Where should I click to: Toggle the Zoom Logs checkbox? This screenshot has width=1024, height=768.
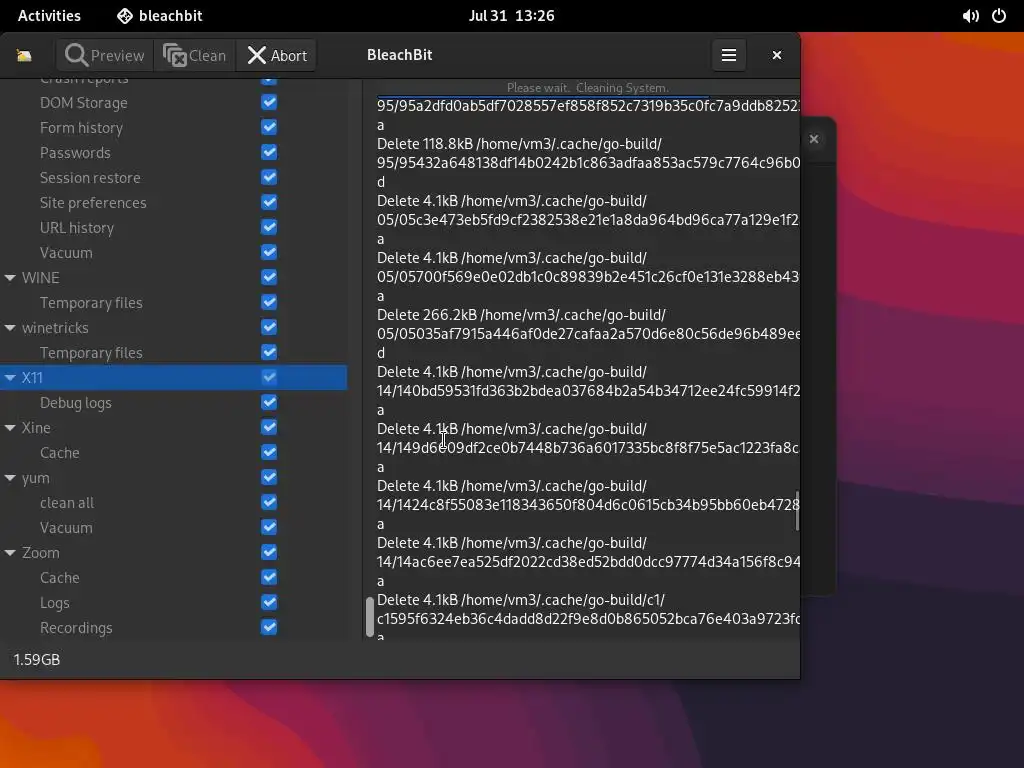269,602
